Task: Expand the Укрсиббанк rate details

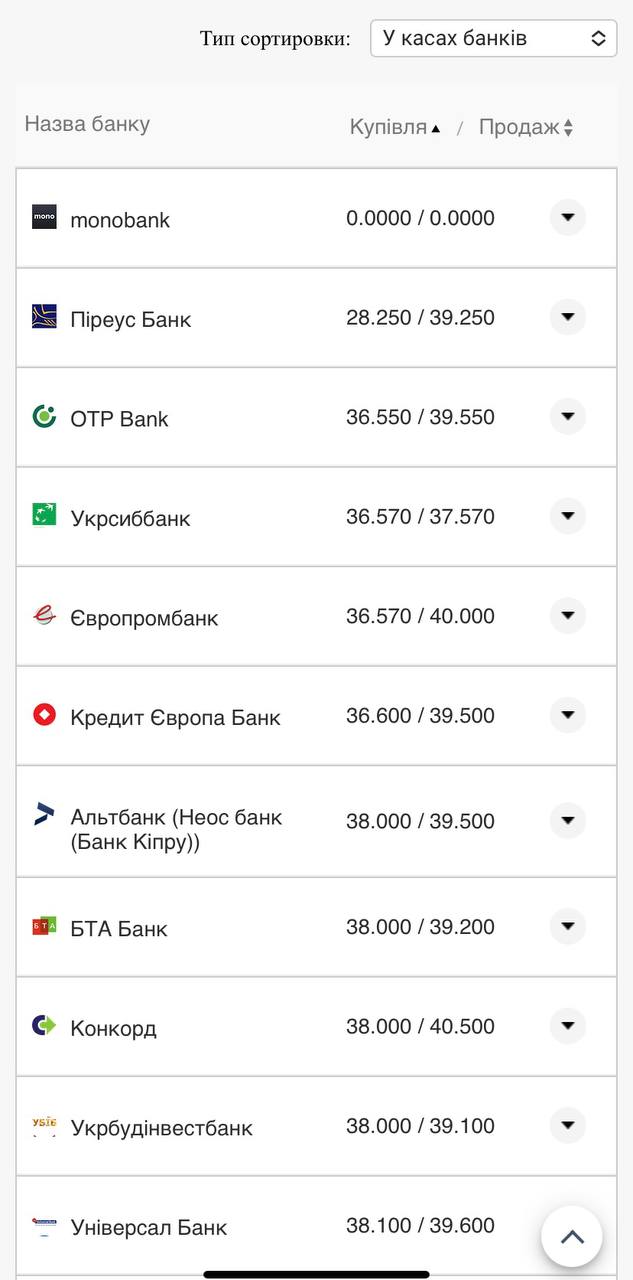Action: click(567, 517)
